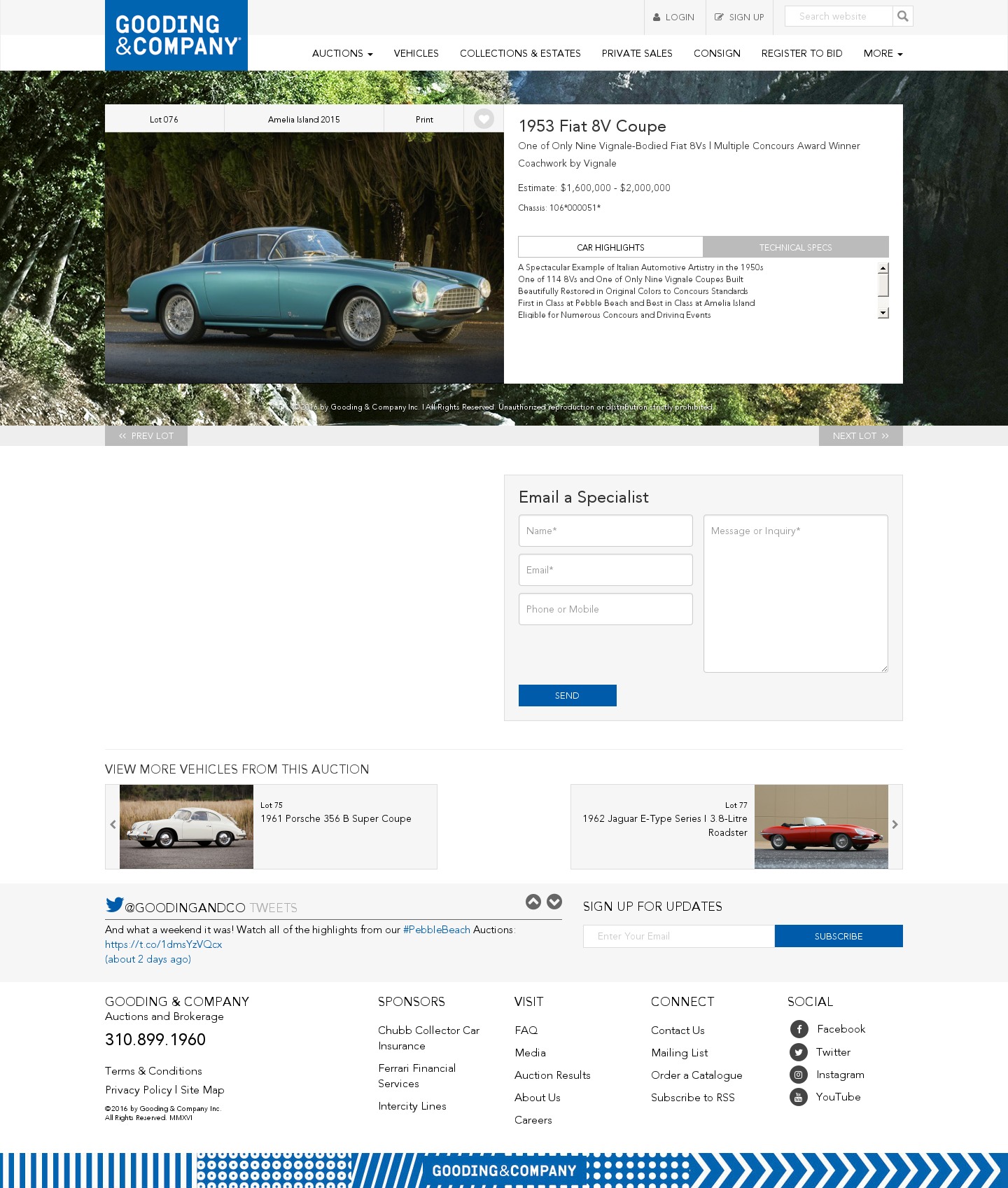Image resolution: width=1008 pixels, height=1188 pixels.
Task: Open Ferrari Financial Services link
Action: pos(417,1076)
